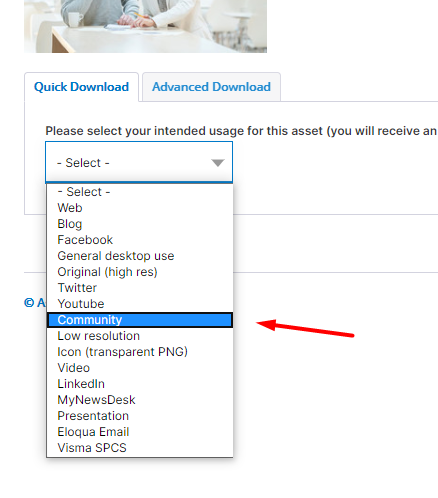
Task: Select General desktop use option
Action: point(140,256)
